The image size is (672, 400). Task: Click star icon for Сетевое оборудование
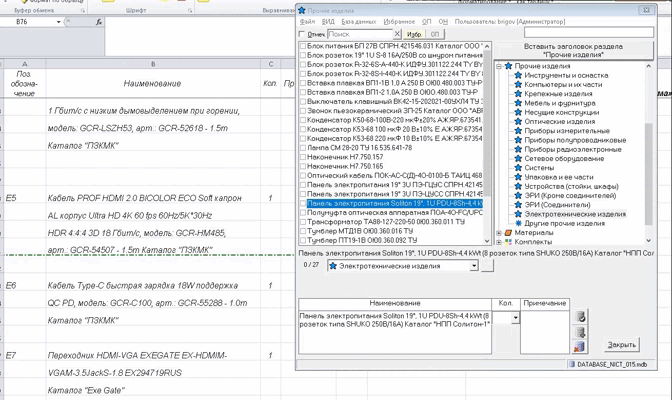(520, 158)
